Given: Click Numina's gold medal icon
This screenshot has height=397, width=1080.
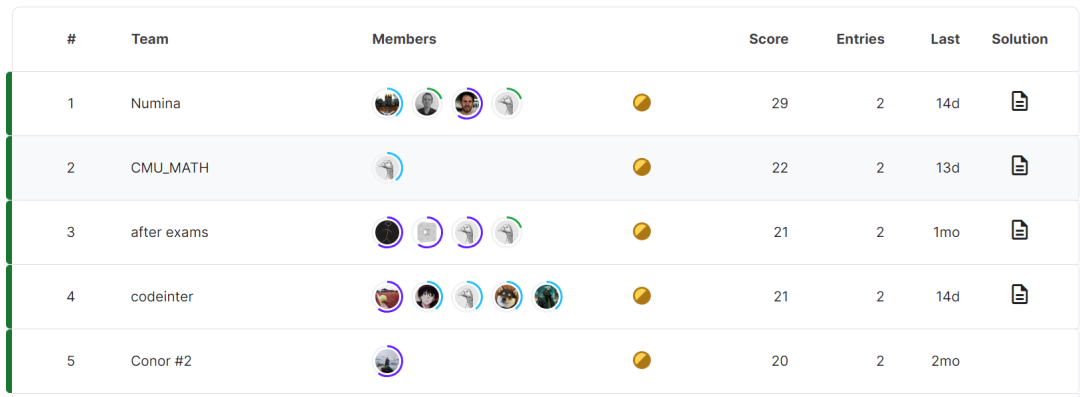Looking at the screenshot, I should (642, 103).
